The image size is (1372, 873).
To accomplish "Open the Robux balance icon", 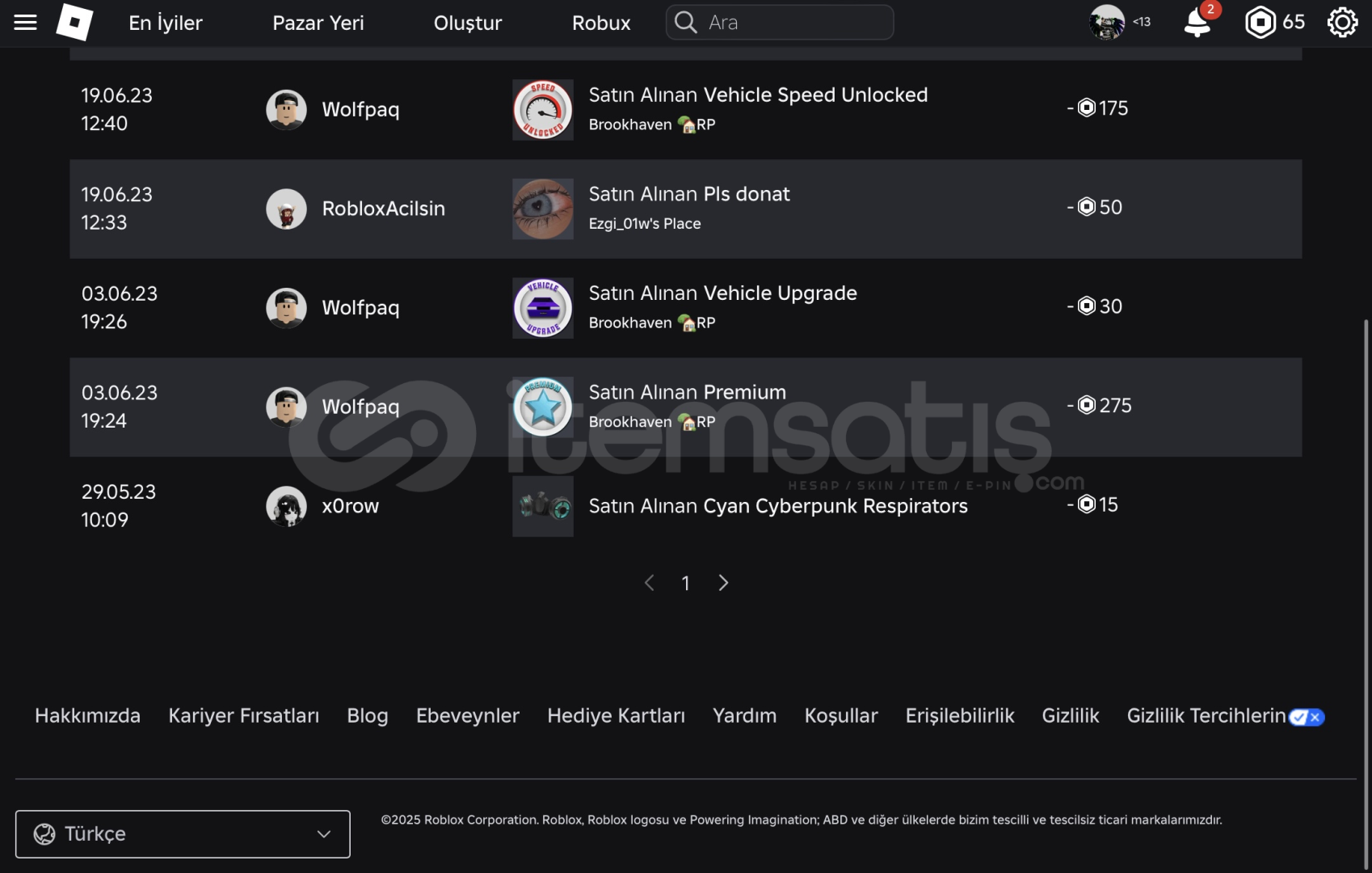I will (x=1260, y=23).
